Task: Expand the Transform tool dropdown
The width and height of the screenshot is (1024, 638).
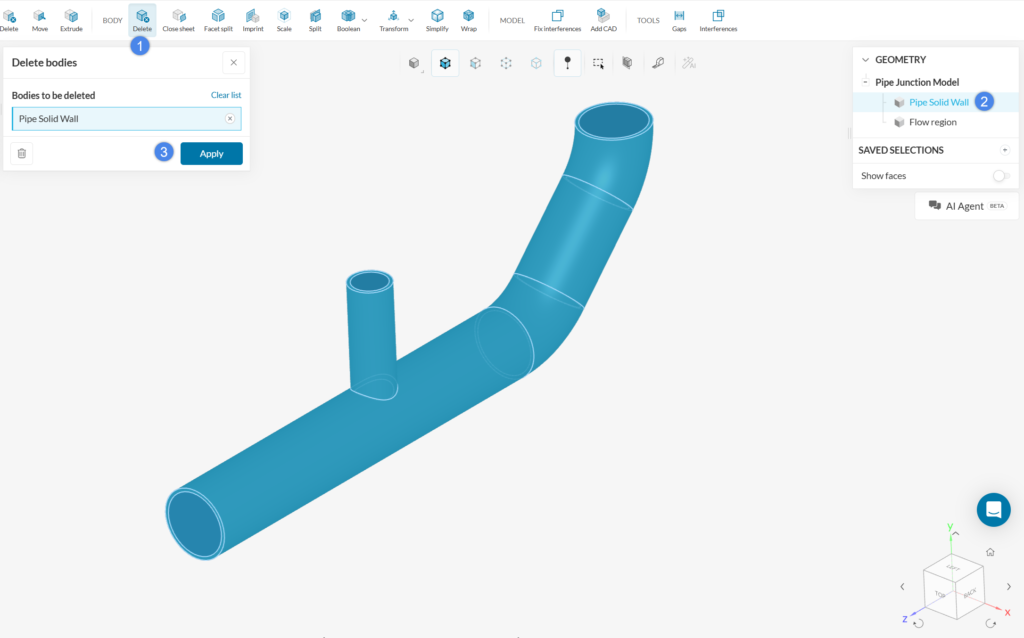Action: pyautogui.click(x=410, y=20)
